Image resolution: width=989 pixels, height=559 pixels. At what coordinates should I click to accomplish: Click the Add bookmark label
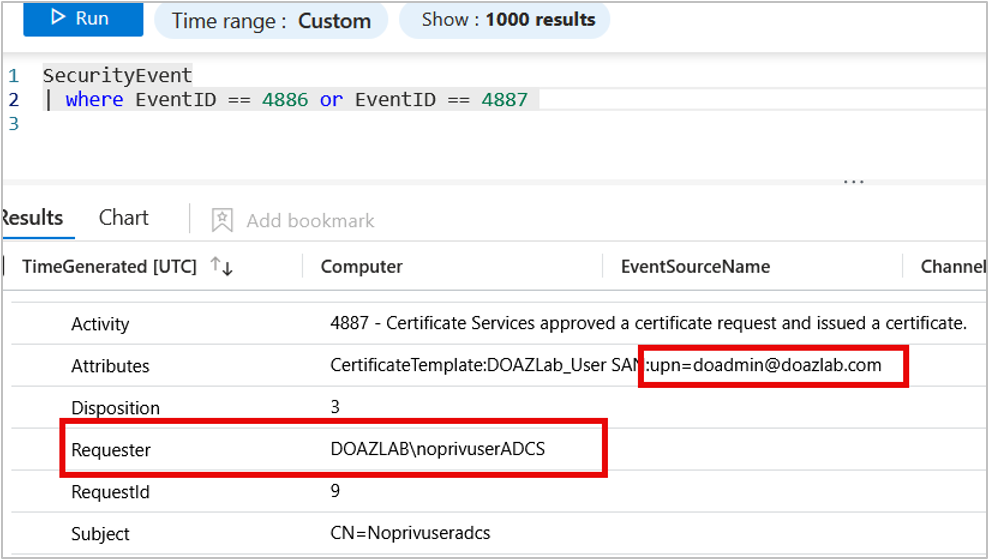pyautogui.click(x=310, y=221)
